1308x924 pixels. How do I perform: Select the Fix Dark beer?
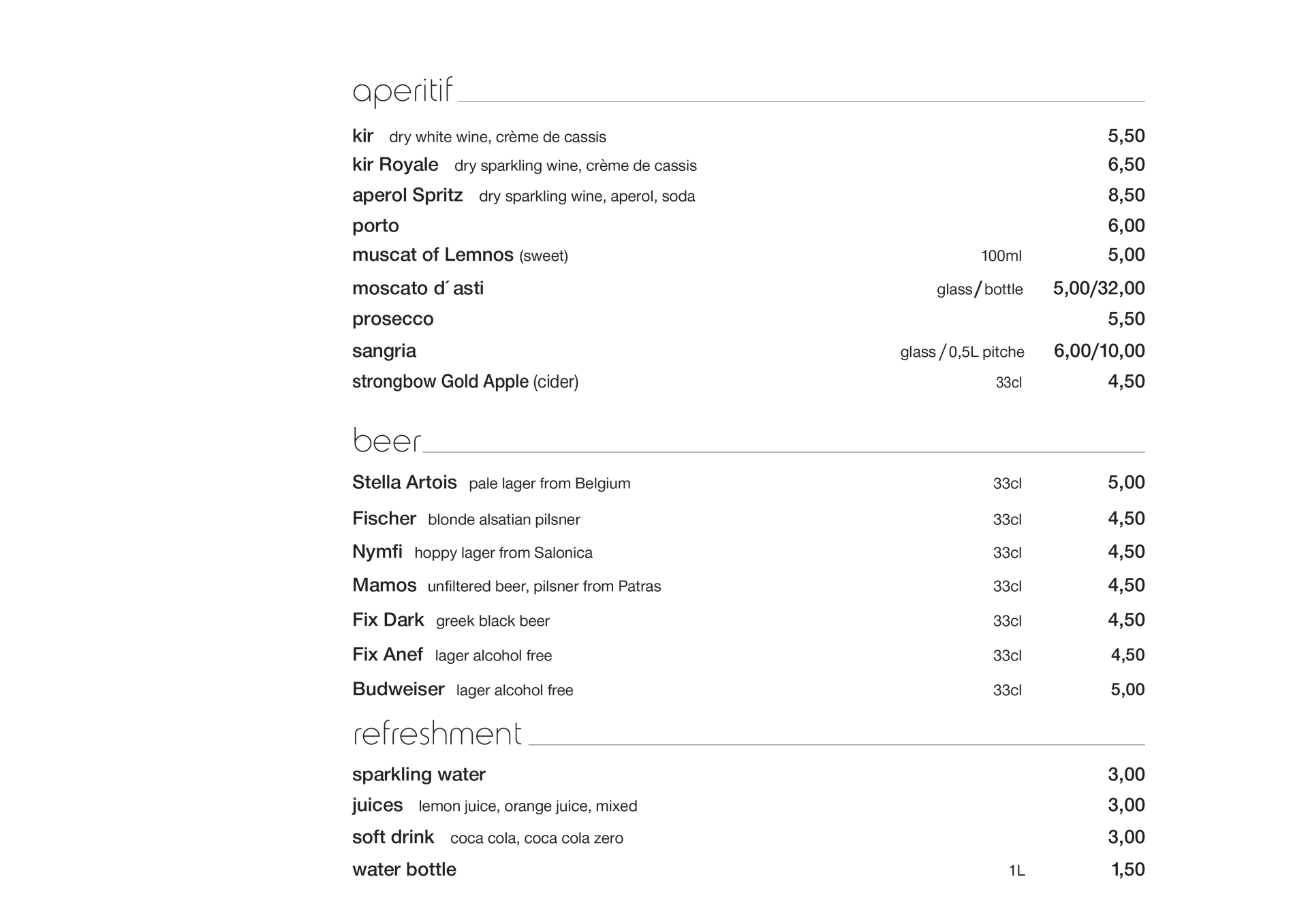[x=388, y=620]
